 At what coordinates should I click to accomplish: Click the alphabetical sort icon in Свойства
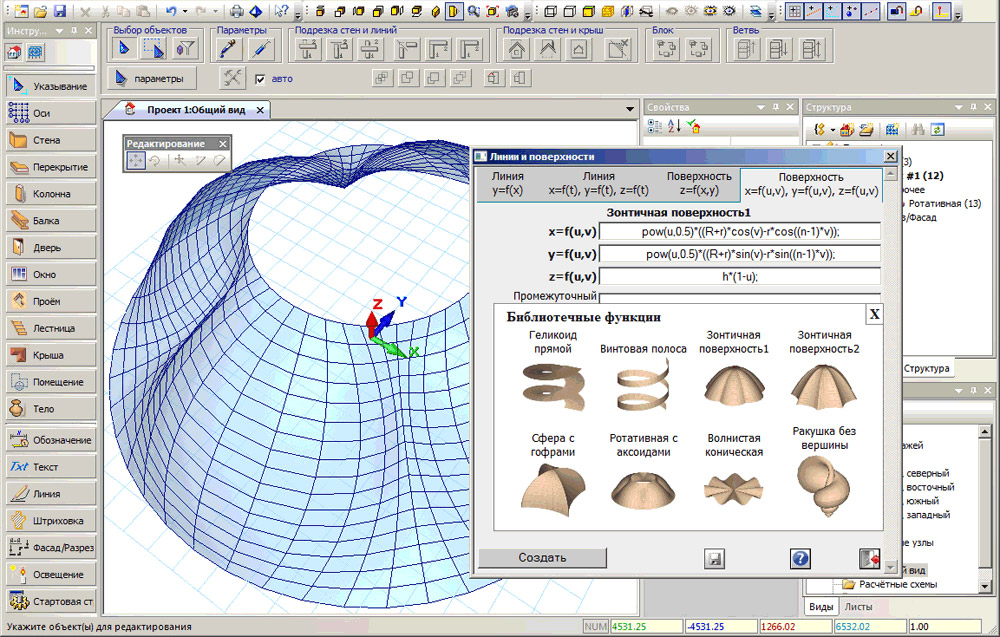click(x=675, y=126)
